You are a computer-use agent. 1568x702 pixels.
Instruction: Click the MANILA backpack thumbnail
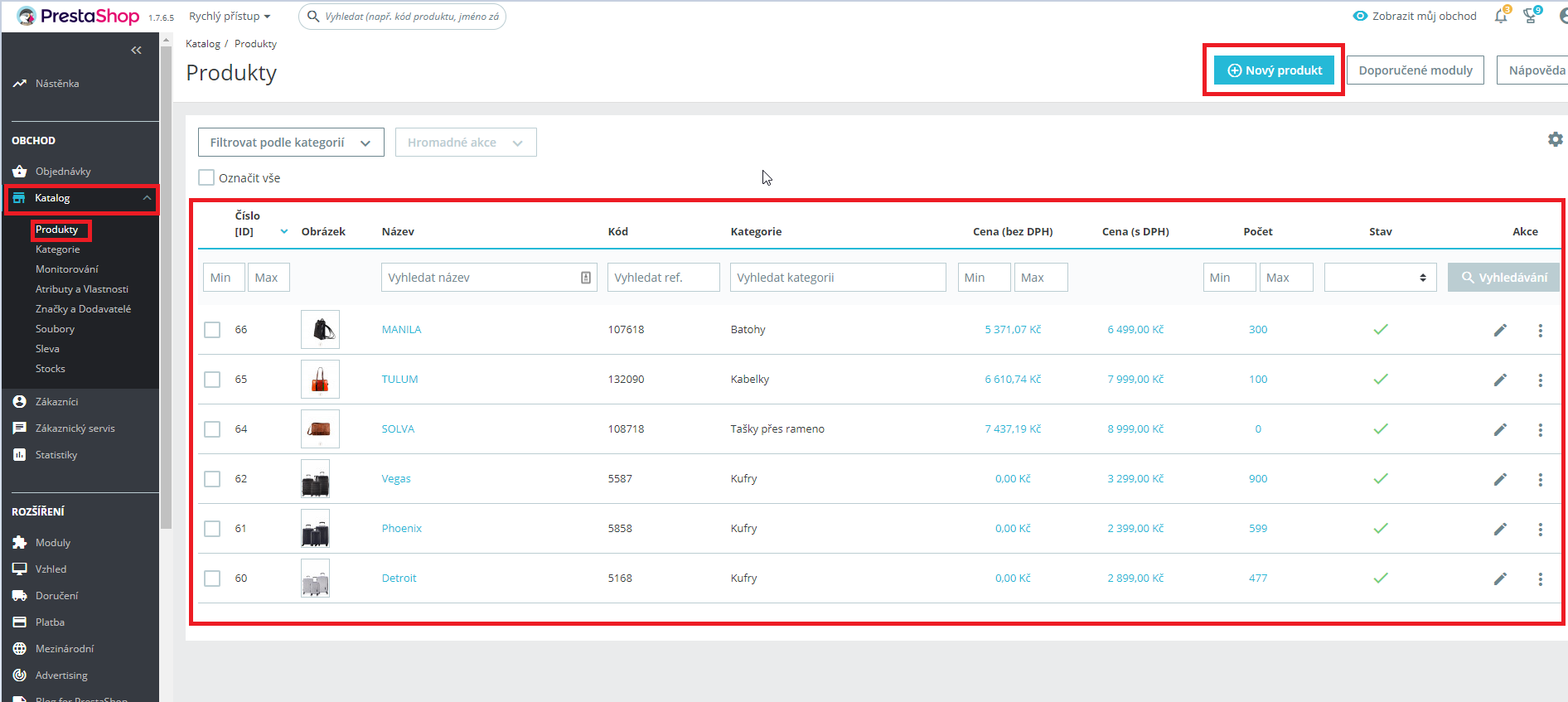click(321, 330)
